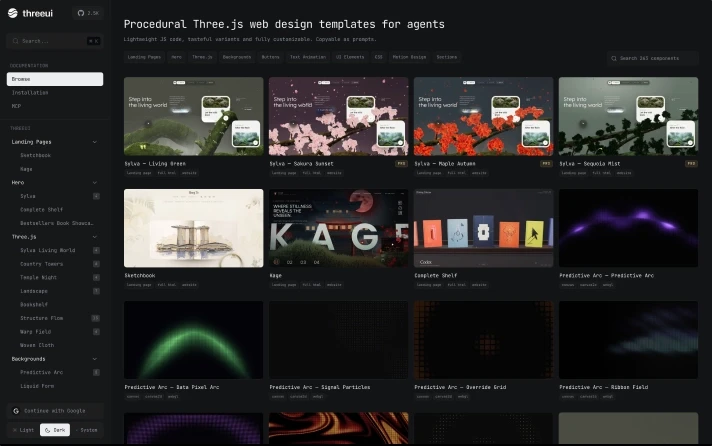
Task: Click the Predictive Arc – Signal Particles title
Action: [x=320, y=387]
